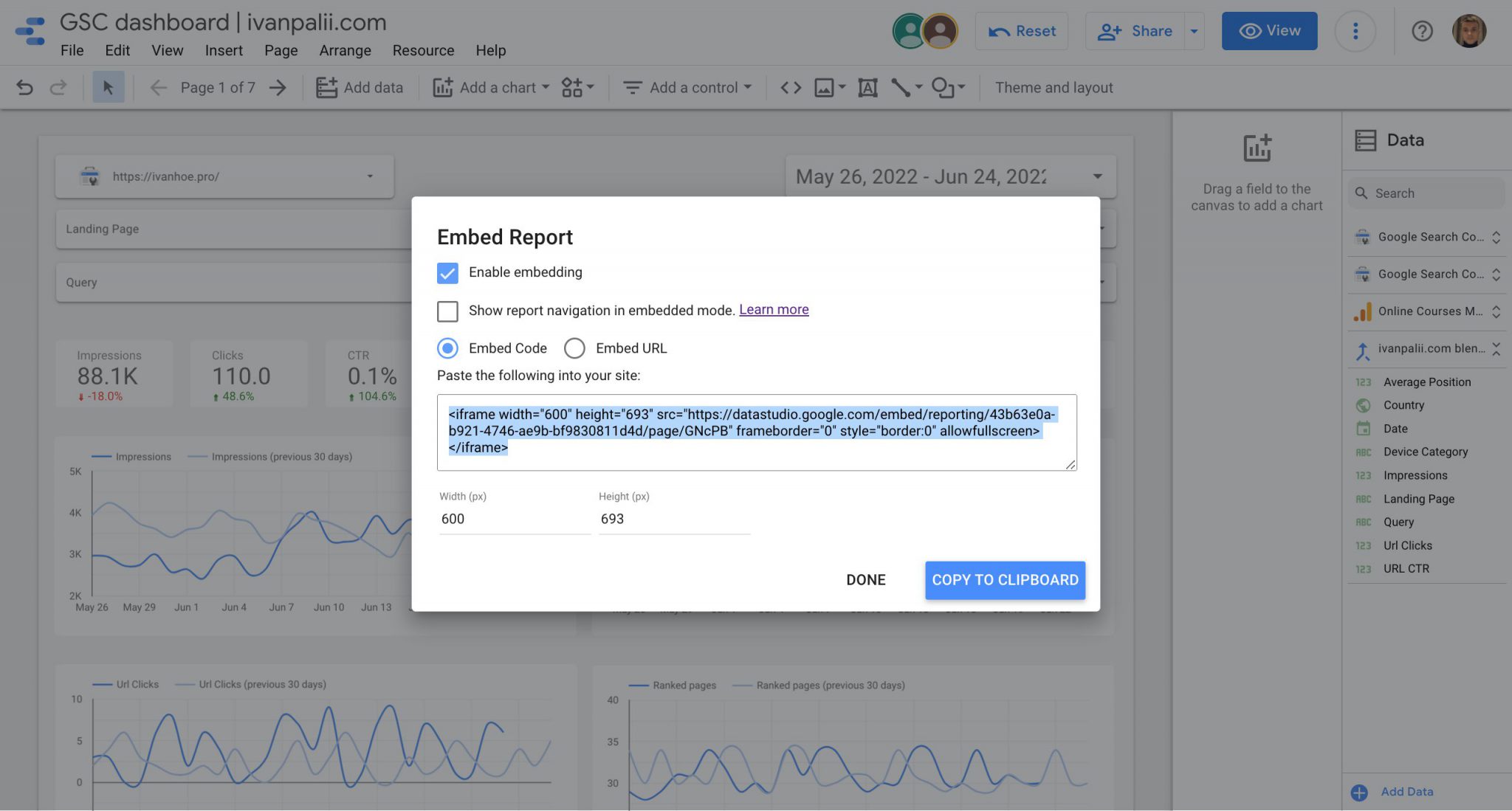Select the Embed URL radio button
The height and width of the screenshot is (811, 1512).
coord(574,348)
